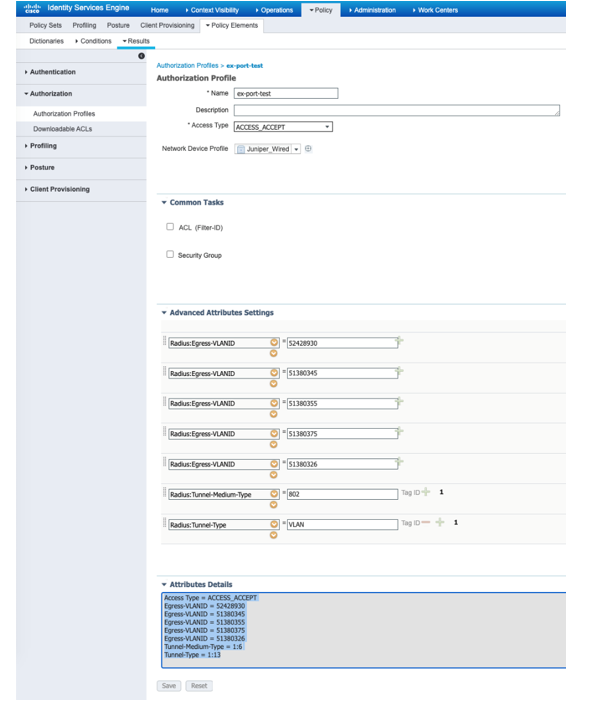Image resolution: width=616 pixels, height=704 pixels.
Task: Open the Context Visibility menu
Action: (212, 10)
